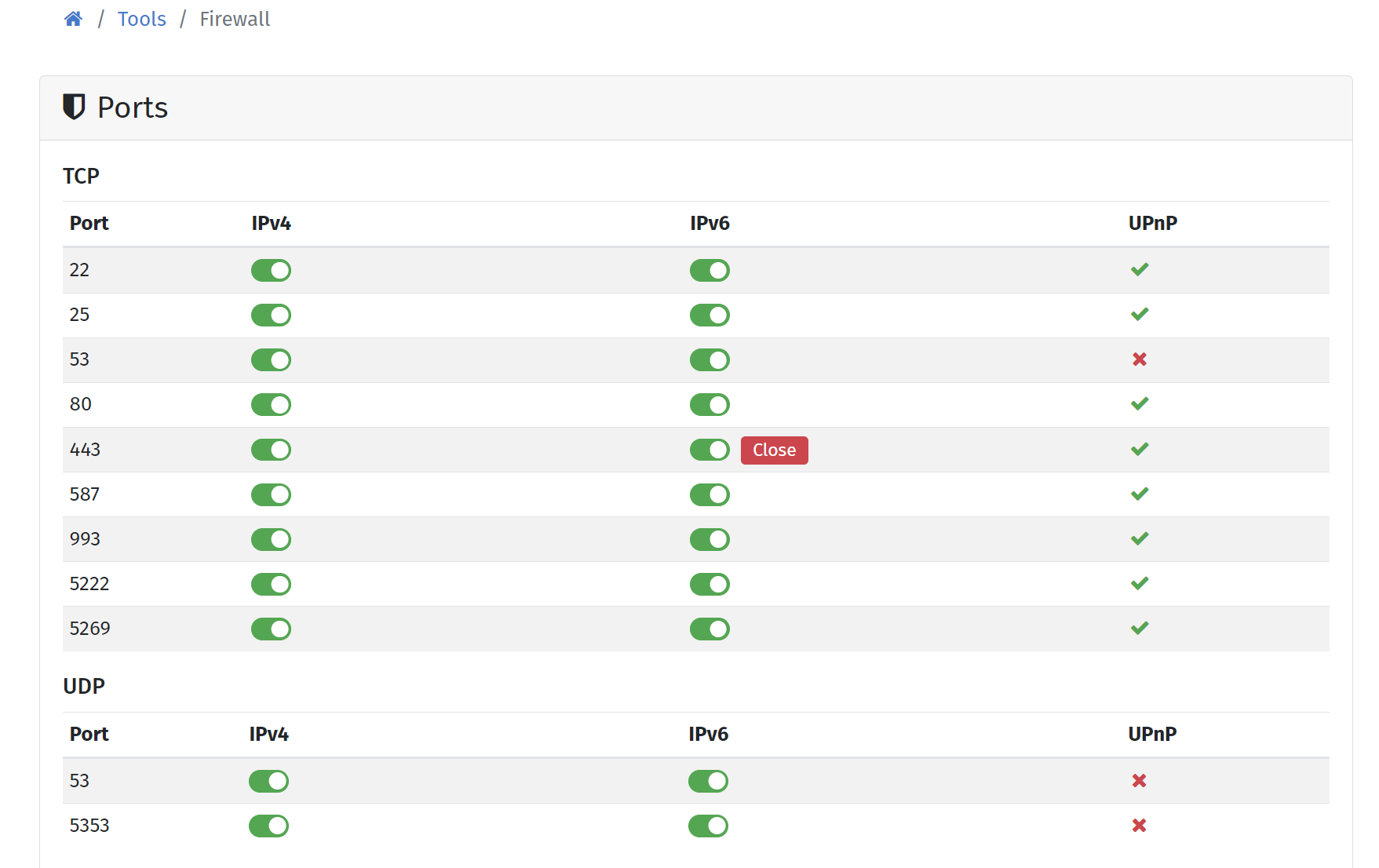Turn off IPv4 for TCP port 993
Image resolution: width=1379 pixels, height=868 pixels.
click(x=271, y=540)
